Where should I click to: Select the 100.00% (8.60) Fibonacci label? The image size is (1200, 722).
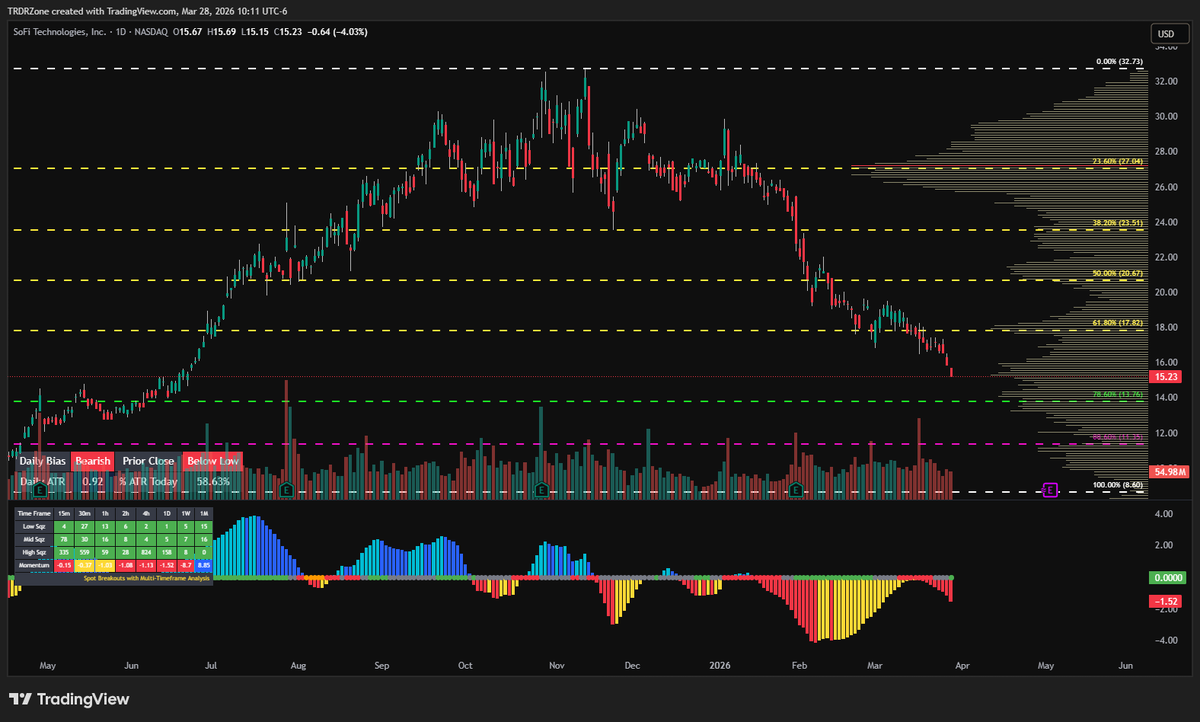(1117, 485)
